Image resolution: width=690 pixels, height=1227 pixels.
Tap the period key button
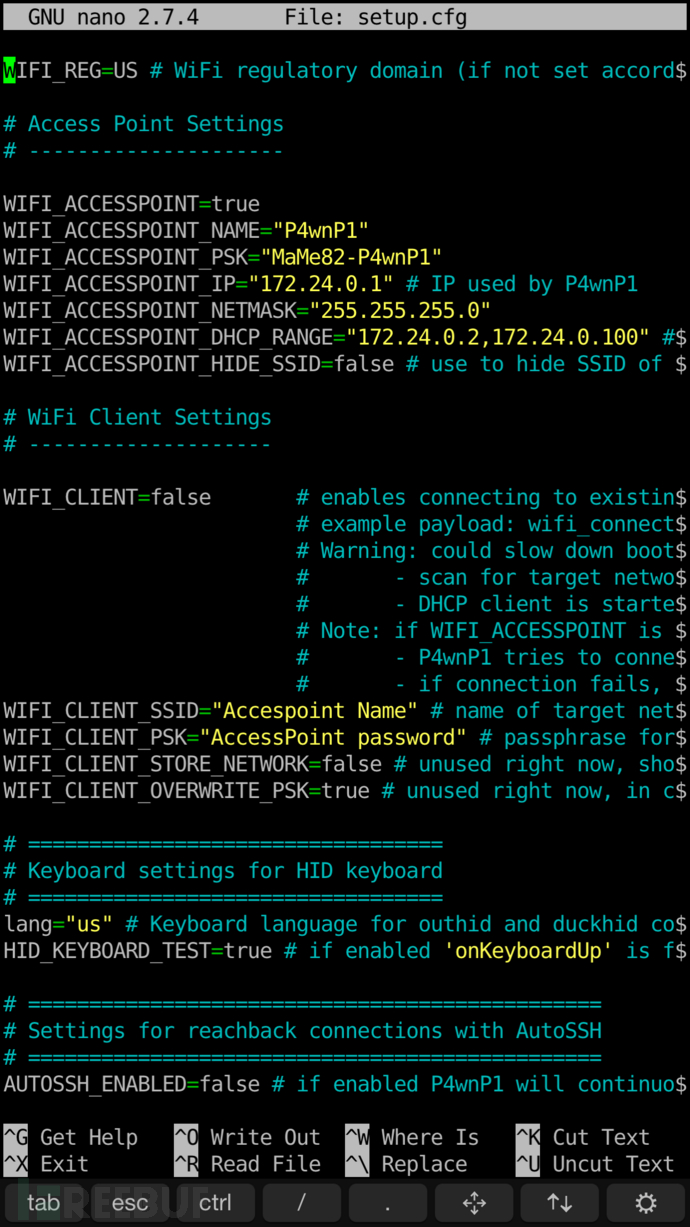[x=387, y=1202]
